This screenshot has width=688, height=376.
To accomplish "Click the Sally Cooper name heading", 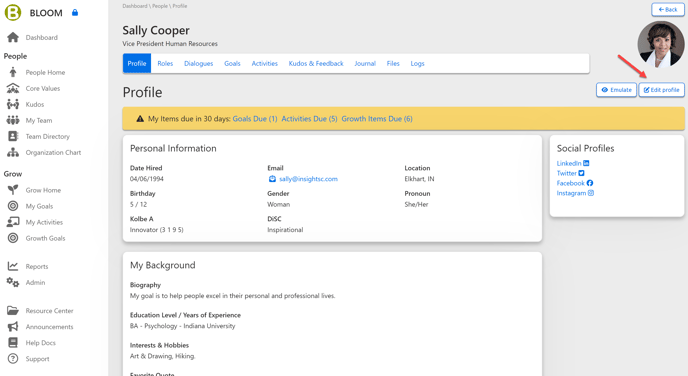I will 156,30.
